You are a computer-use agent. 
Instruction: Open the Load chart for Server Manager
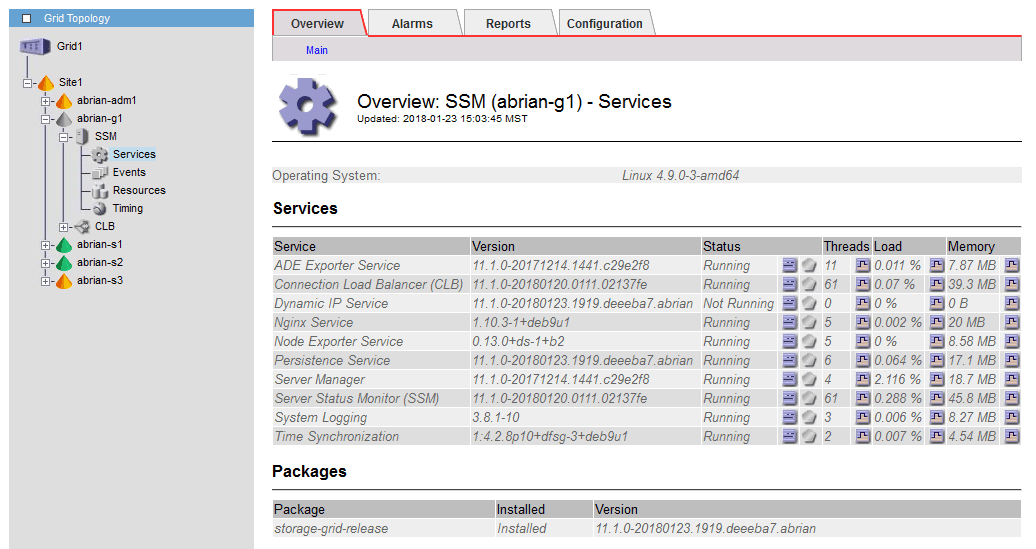(x=937, y=380)
